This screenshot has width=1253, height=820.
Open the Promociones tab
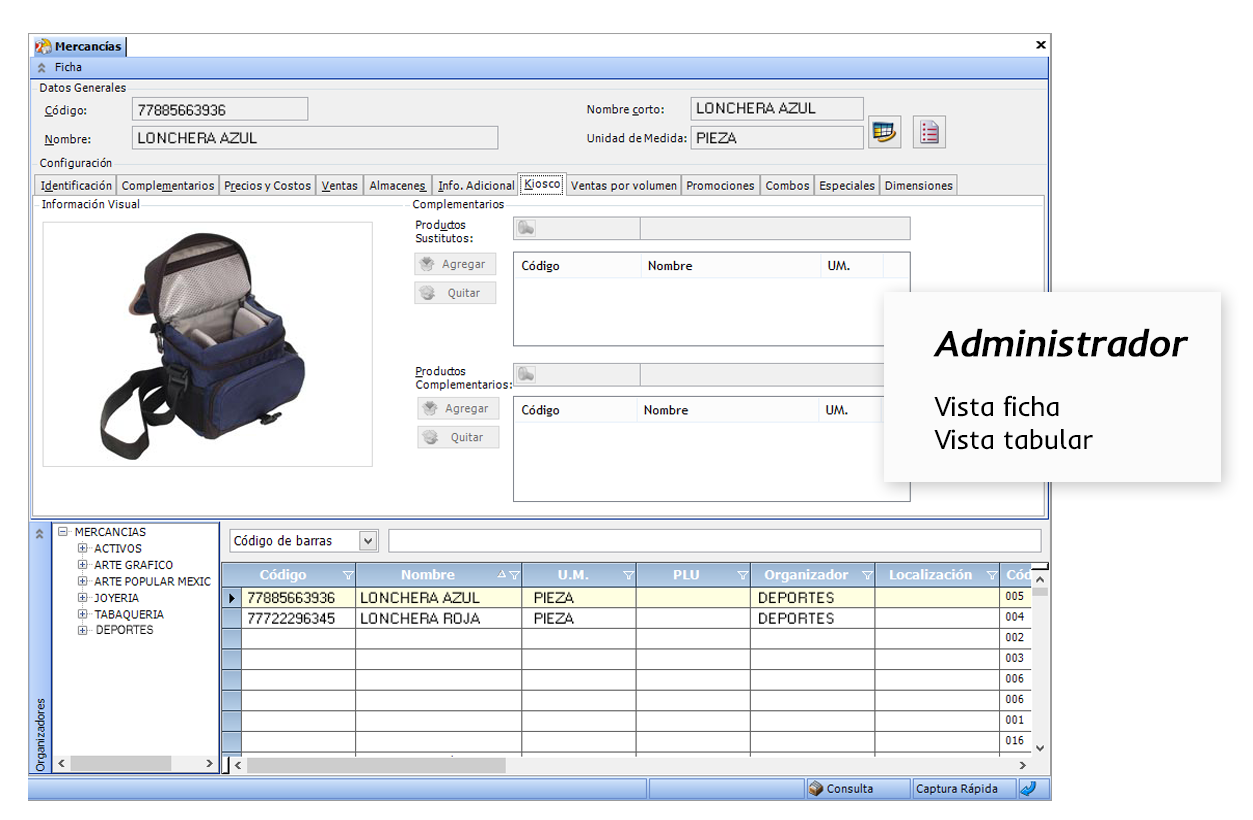pos(720,186)
